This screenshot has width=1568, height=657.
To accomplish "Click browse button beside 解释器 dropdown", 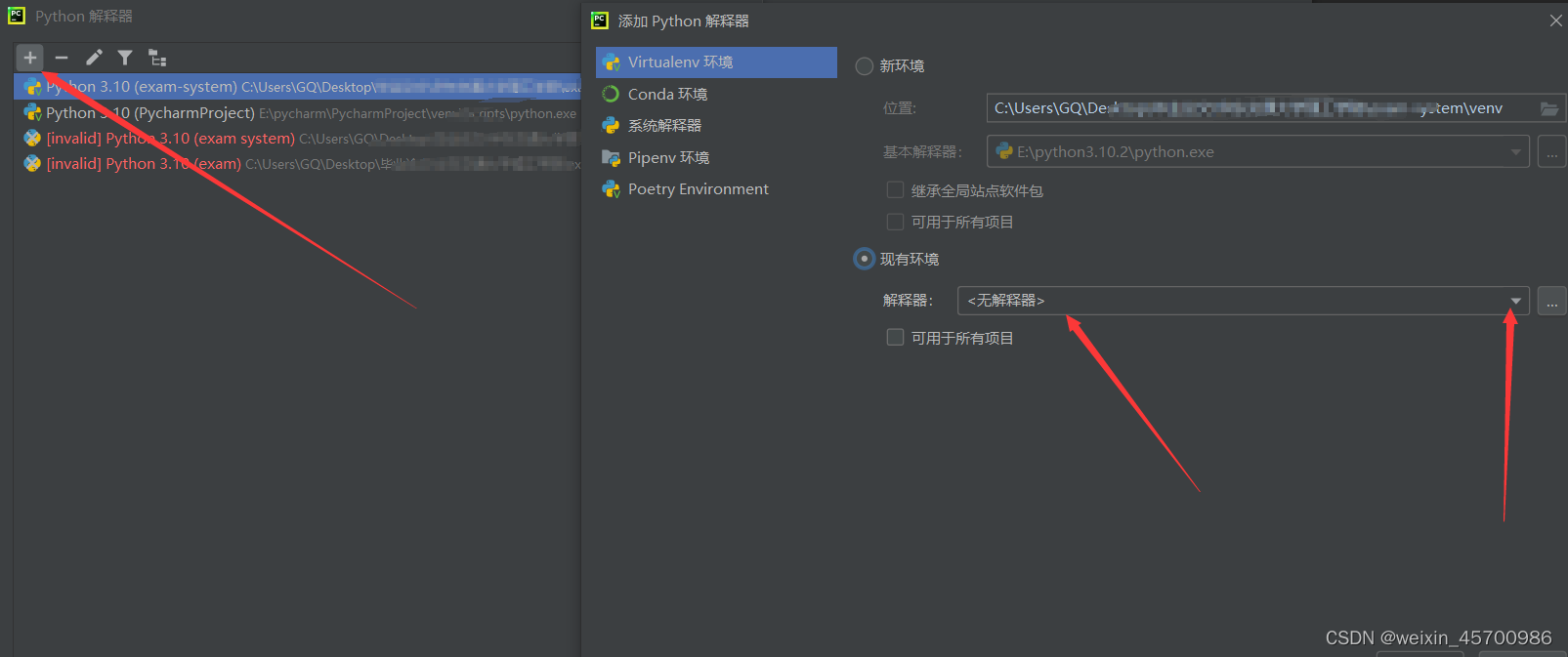I will 1552,301.
